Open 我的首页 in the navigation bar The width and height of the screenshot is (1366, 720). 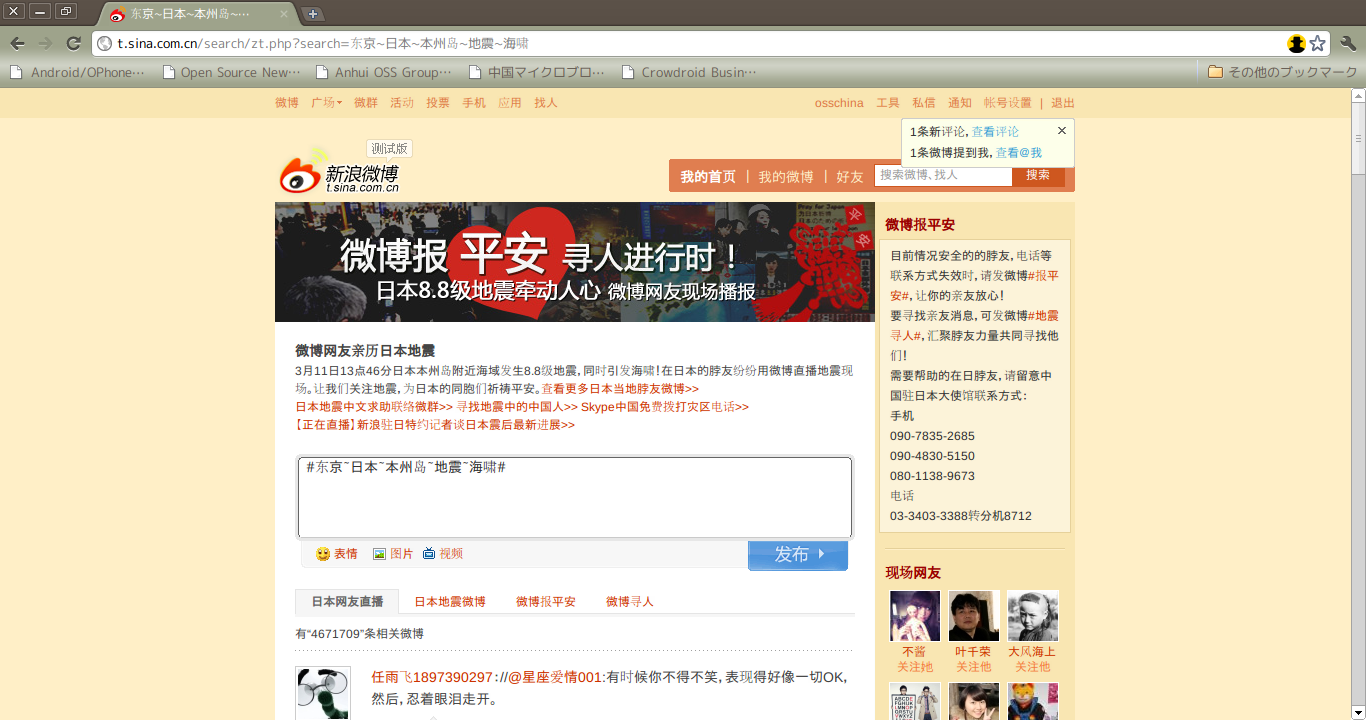708,177
